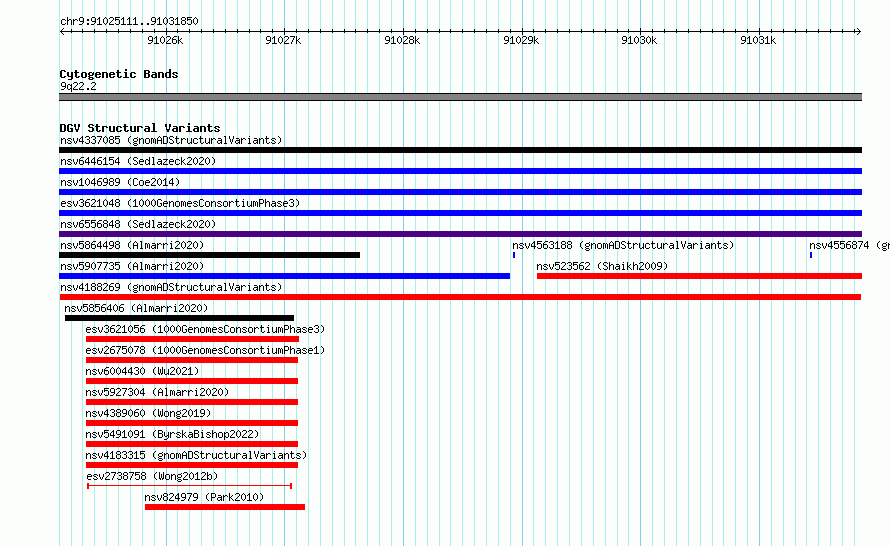Click the red esv2675078 variant bar
Image resolution: width=890 pixels, height=546 pixels.
192,360
